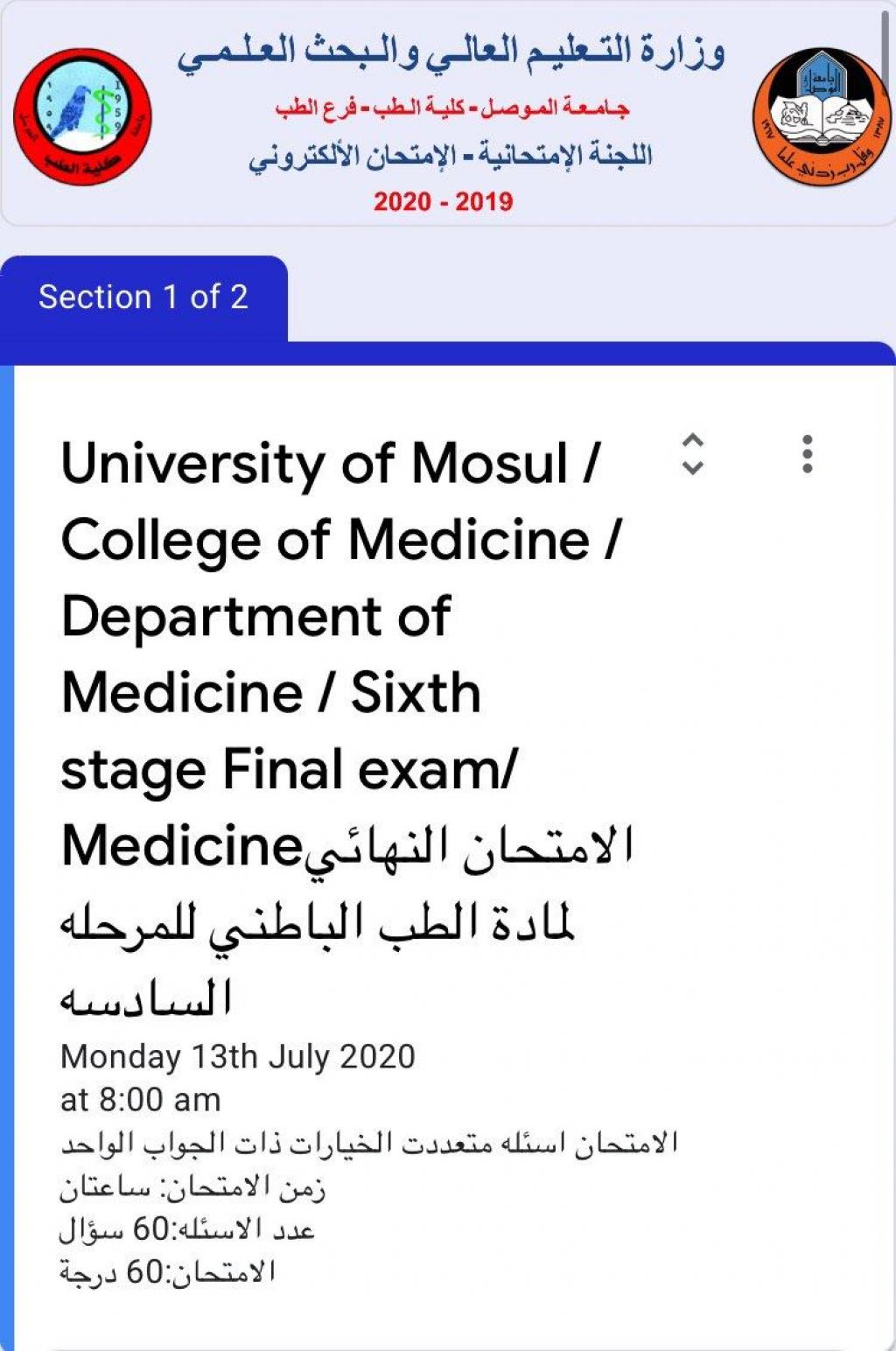Click the "Monday 13th July 2020" description text
Image resolution: width=896 pixels, height=1351 pixels.
pyautogui.click(x=238, y=1057)
